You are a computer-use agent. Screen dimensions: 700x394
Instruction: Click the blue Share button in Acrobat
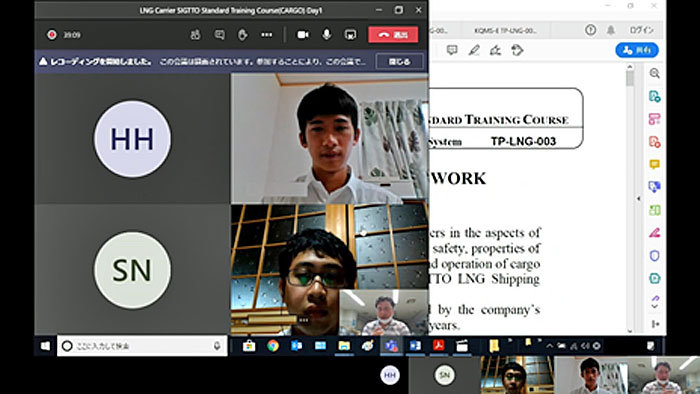[x=637, y=50]
